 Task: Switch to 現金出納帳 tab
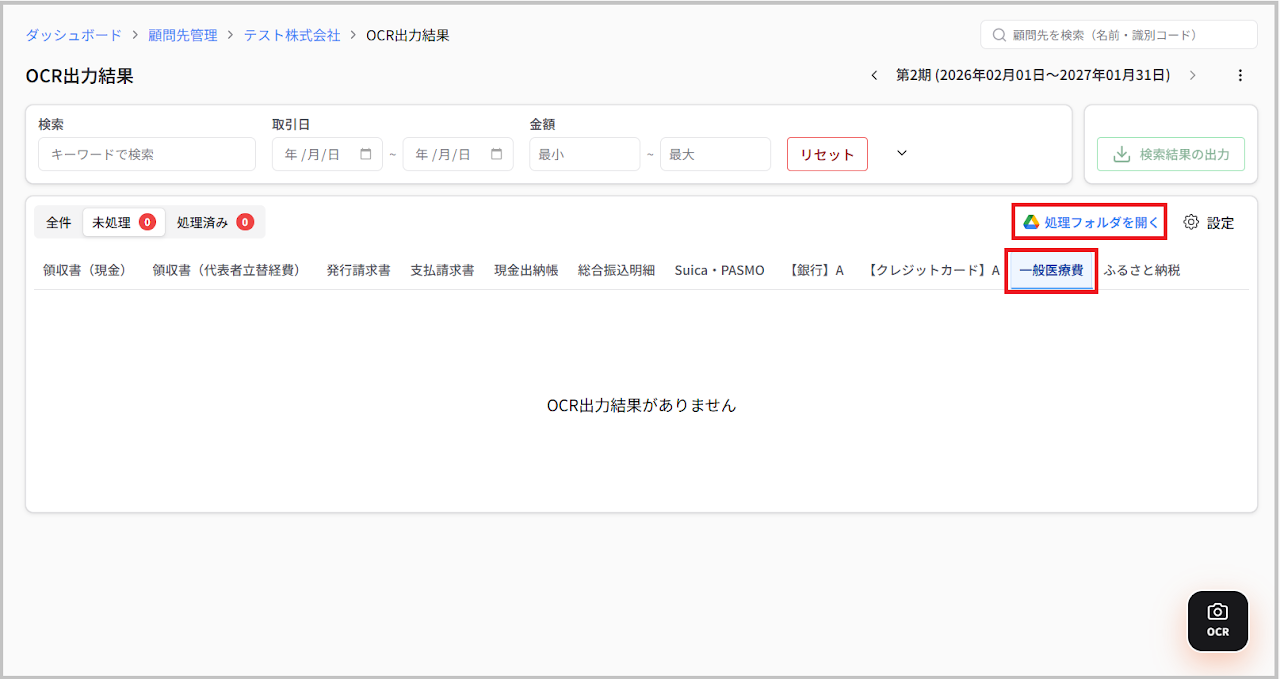click(x=526, y=270)
